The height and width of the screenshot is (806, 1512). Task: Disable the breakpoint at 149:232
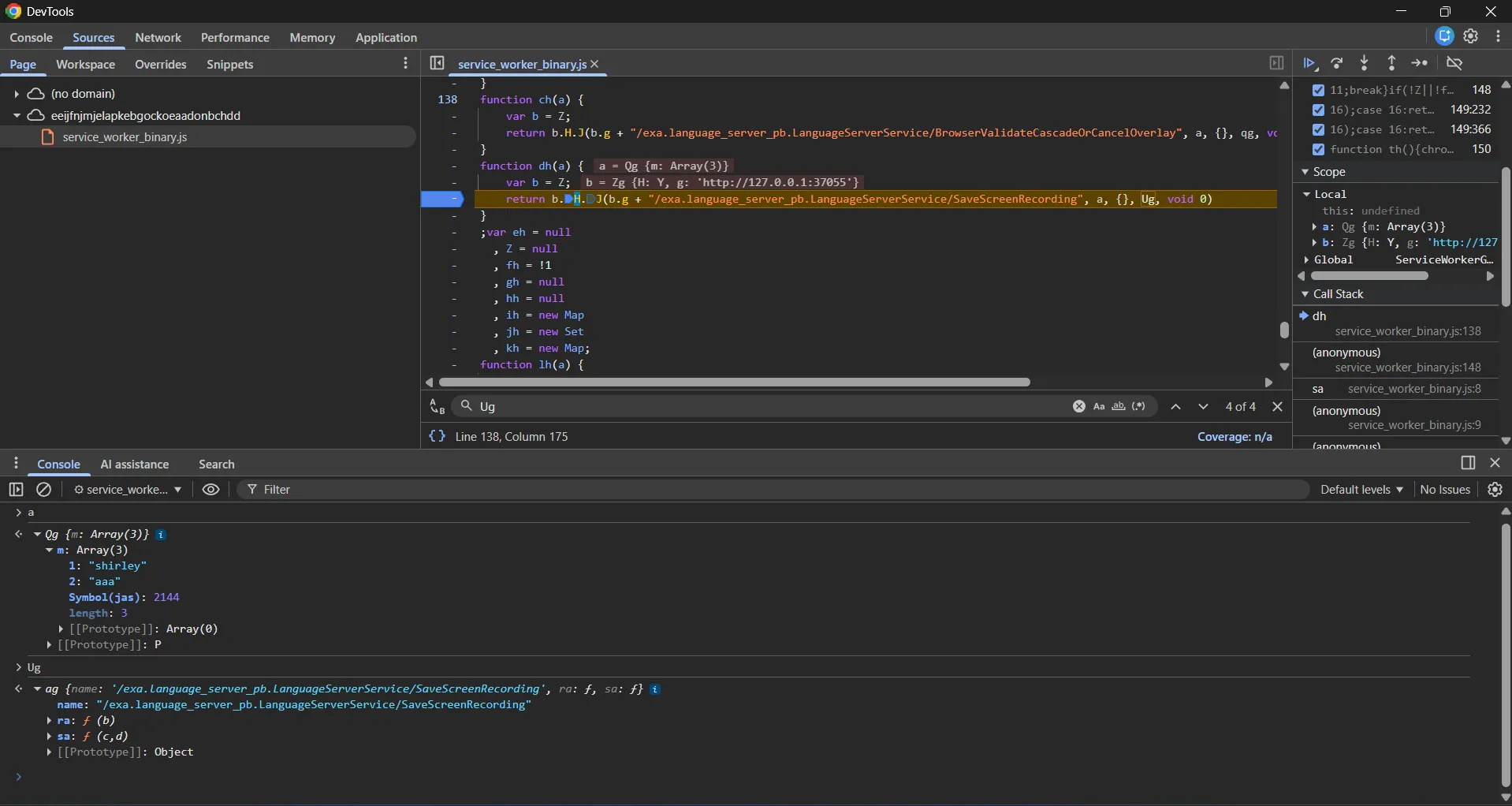[1318, 110]
